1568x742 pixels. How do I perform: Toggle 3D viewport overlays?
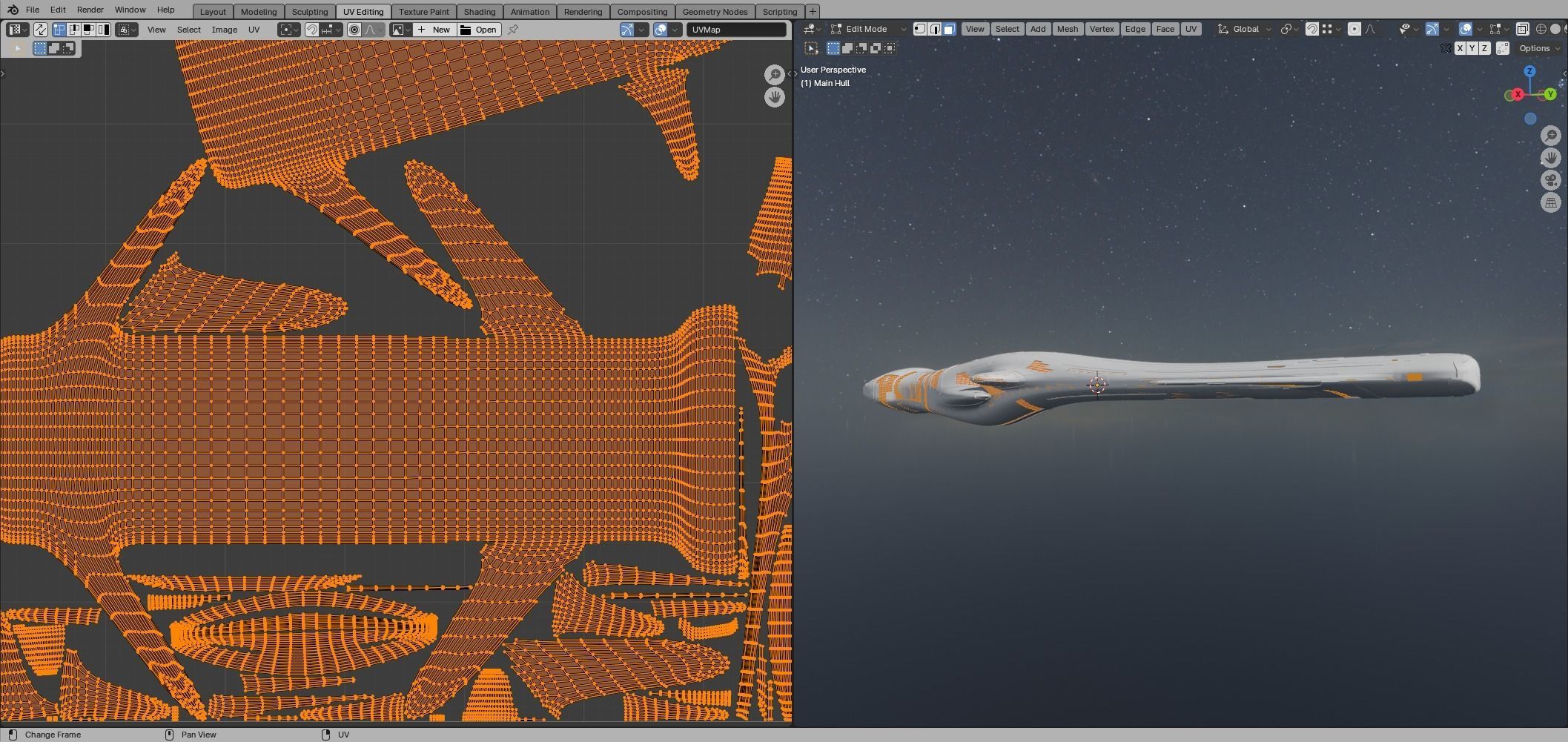click(x=1466, y=29)
